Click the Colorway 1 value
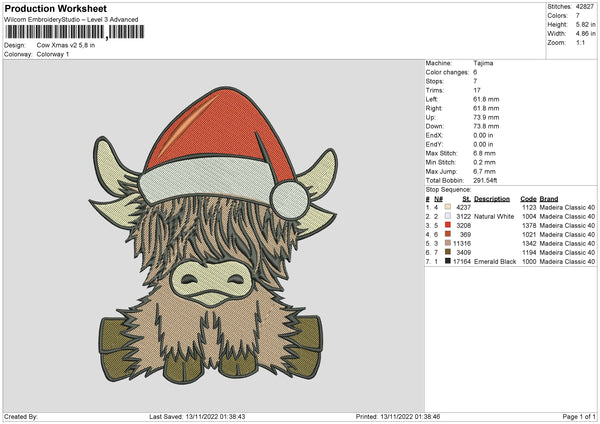The image size is (600, 424). (53, 54)
